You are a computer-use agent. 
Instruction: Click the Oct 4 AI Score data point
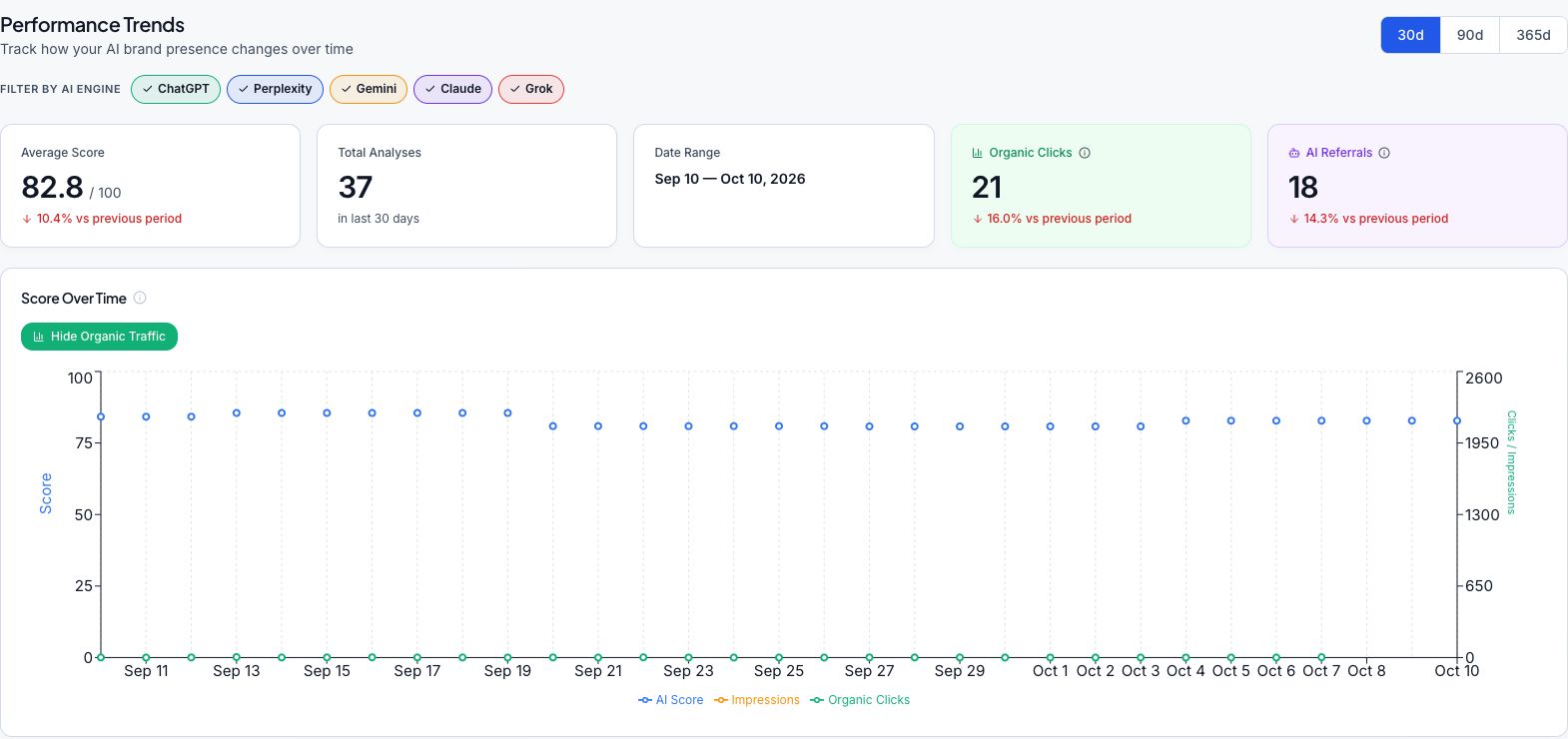pyautogui.click(x=1185, y=420)
